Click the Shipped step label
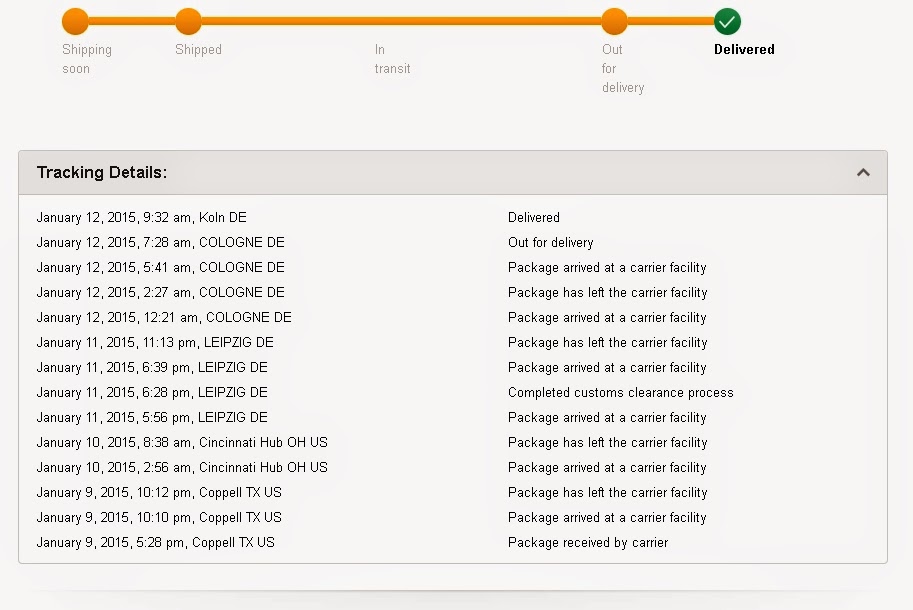Screen dimensions: 913x610 point(198,49)
